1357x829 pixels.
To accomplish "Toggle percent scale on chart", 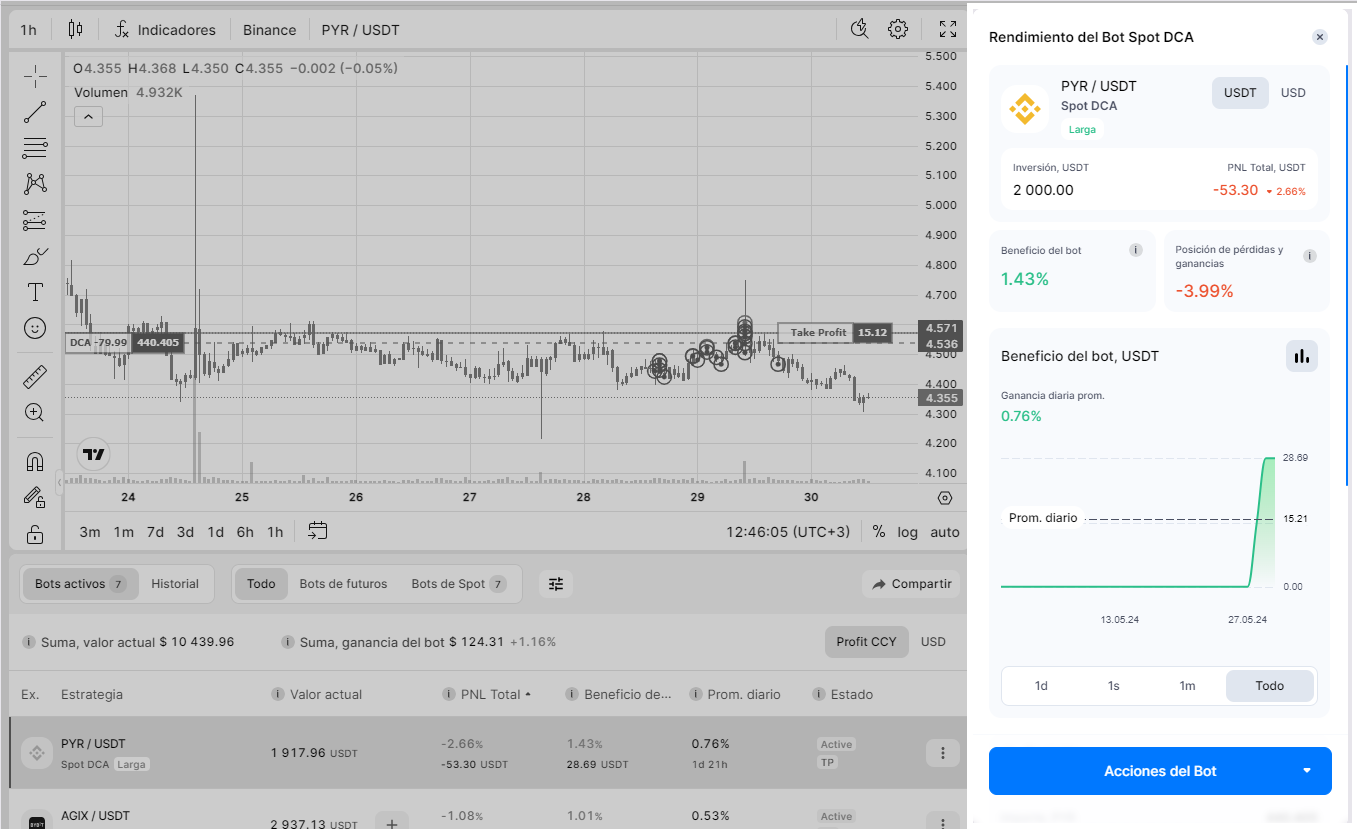I will pyautogui.click(x=878, y=532).
